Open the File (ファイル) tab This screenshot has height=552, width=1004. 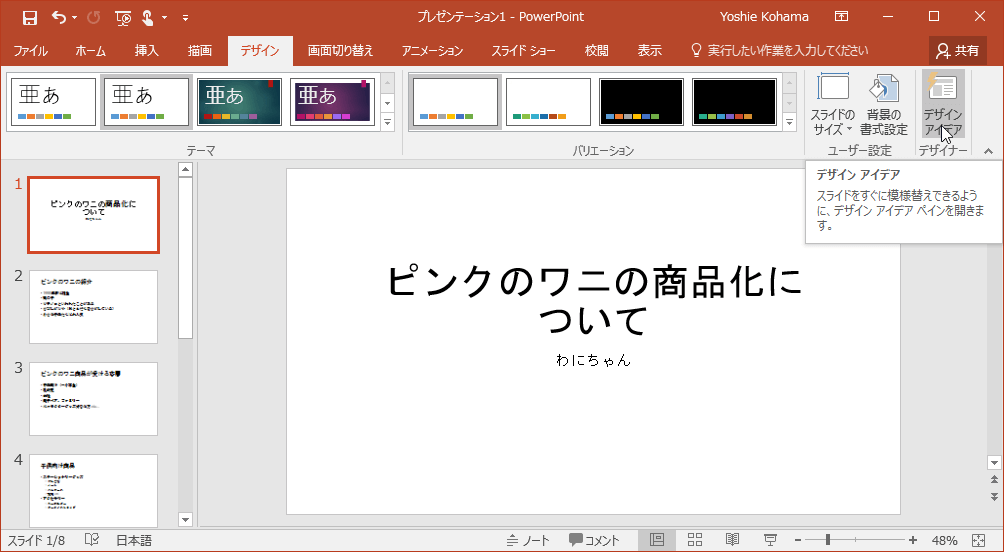click(x=30, y=50)
